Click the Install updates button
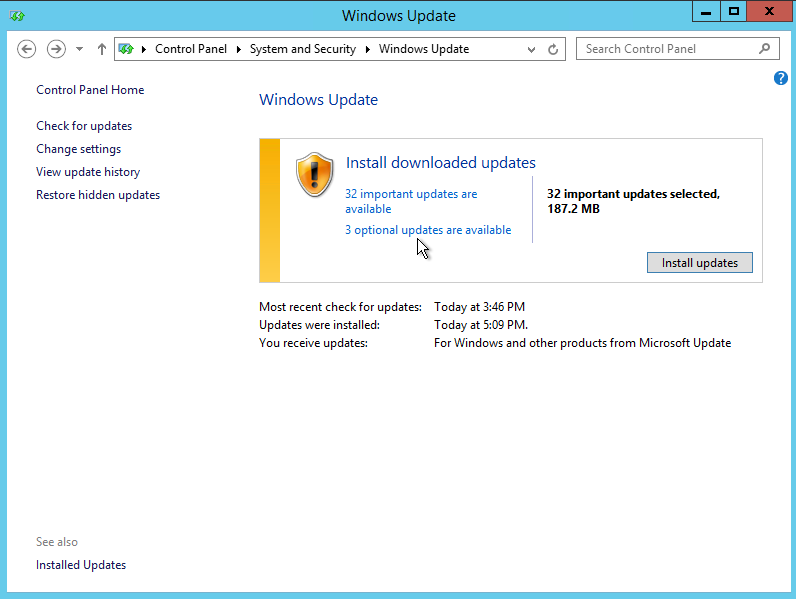 [700, 262]
